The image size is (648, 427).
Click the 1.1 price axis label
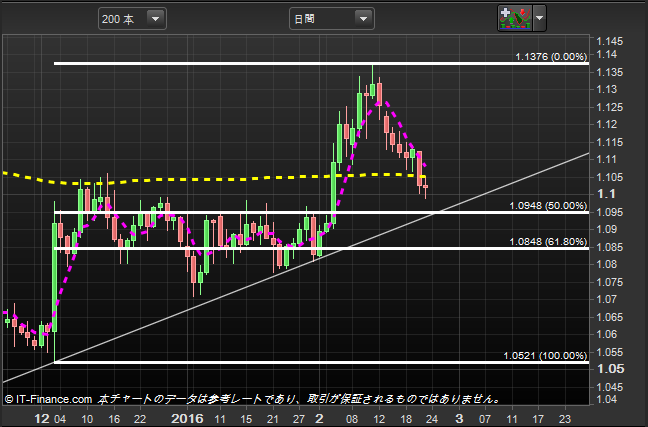coord(606,194)
